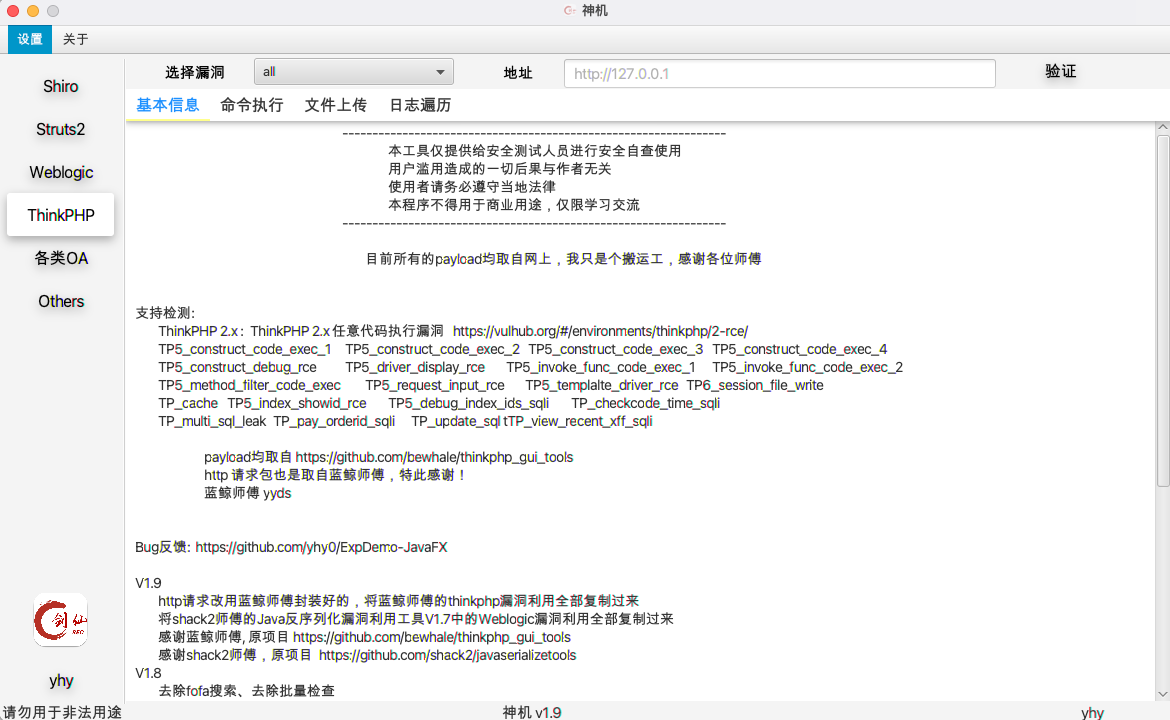Select Shiro in the sidebar
Image resolution: width=1170 pixels, height=720 pixels.
click(x=60, y=87)
